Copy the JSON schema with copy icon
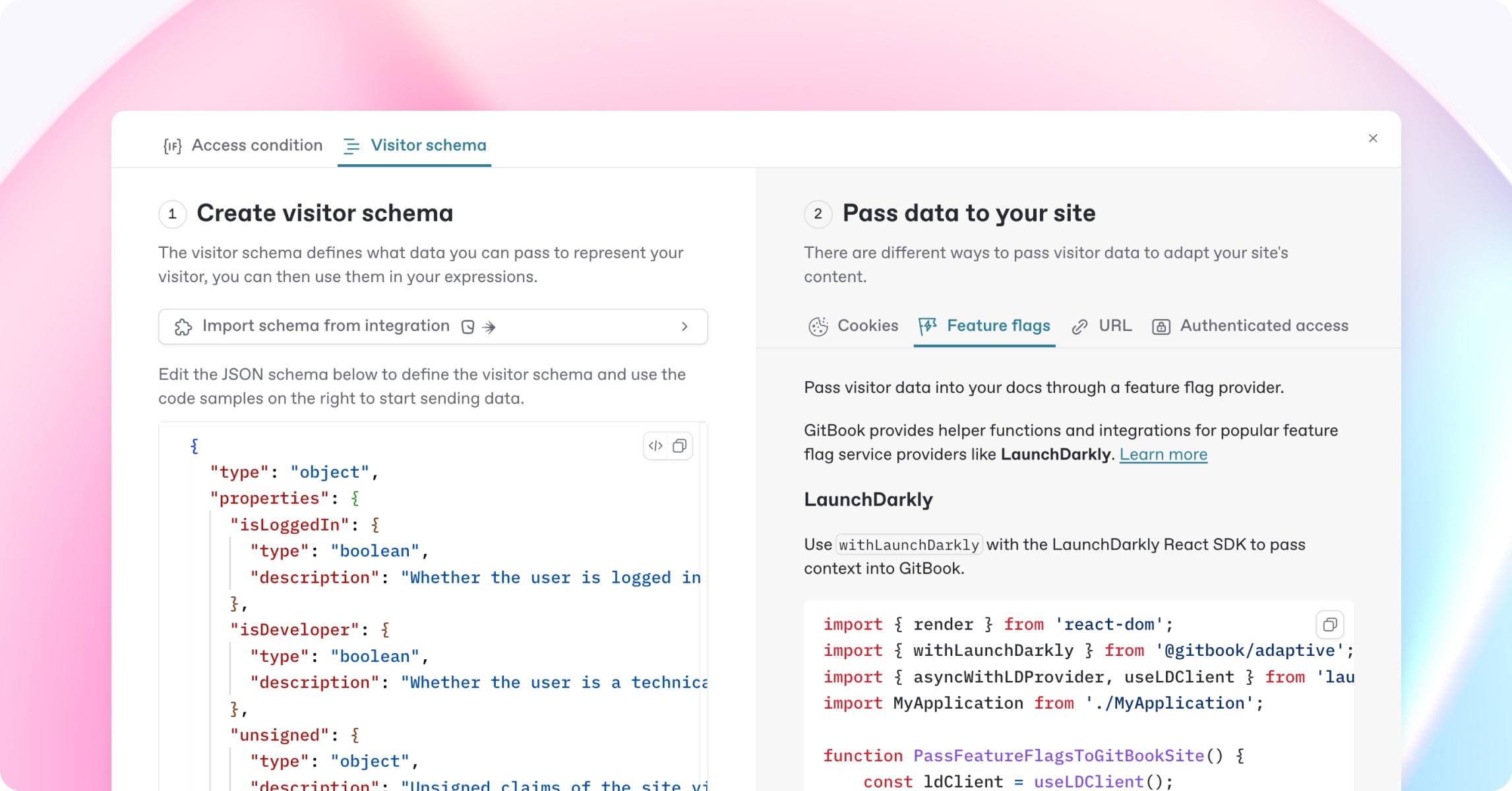Viewport: 1512px width, 791px height. [x=679, y=446]
